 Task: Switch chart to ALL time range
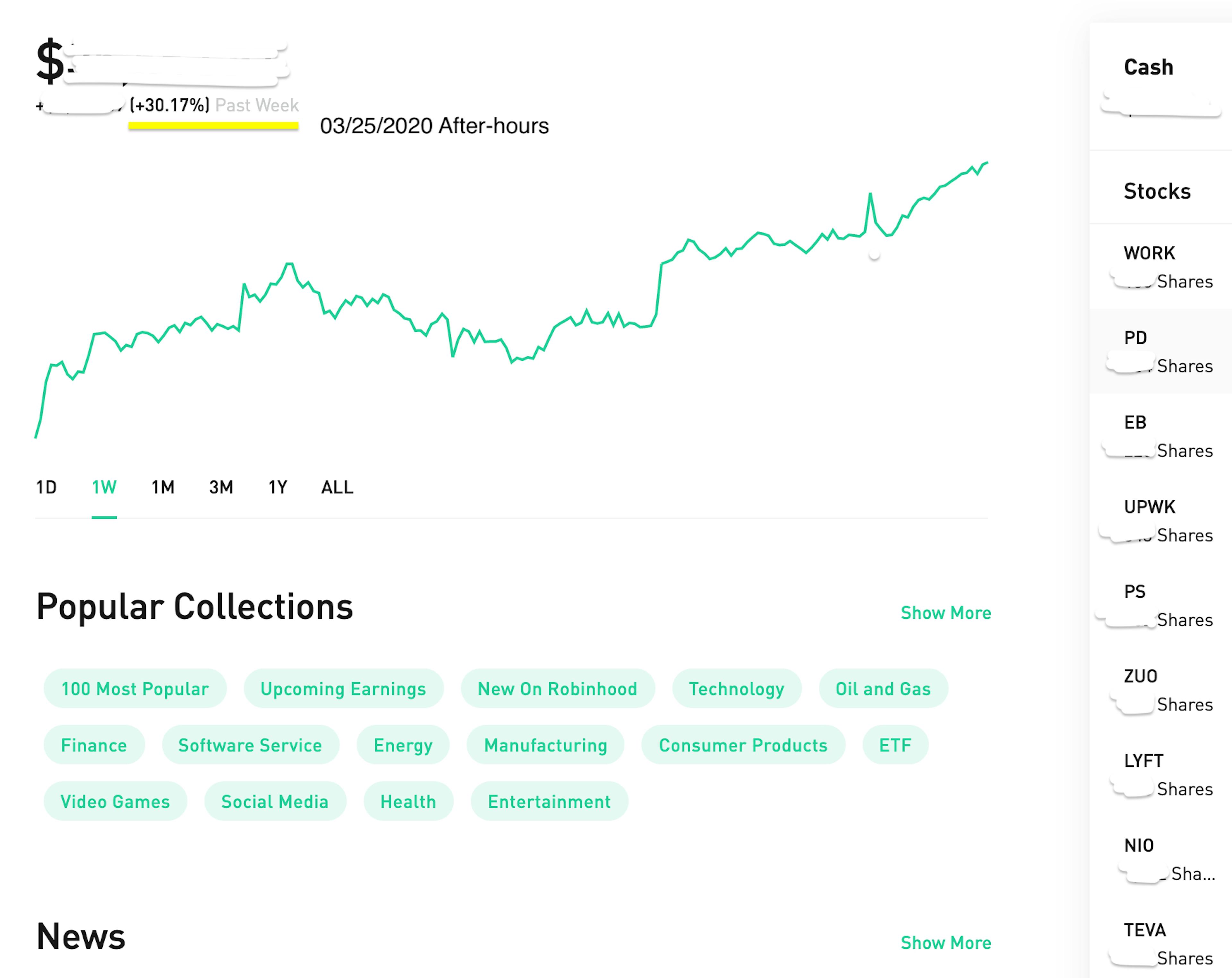pos(337,487)
